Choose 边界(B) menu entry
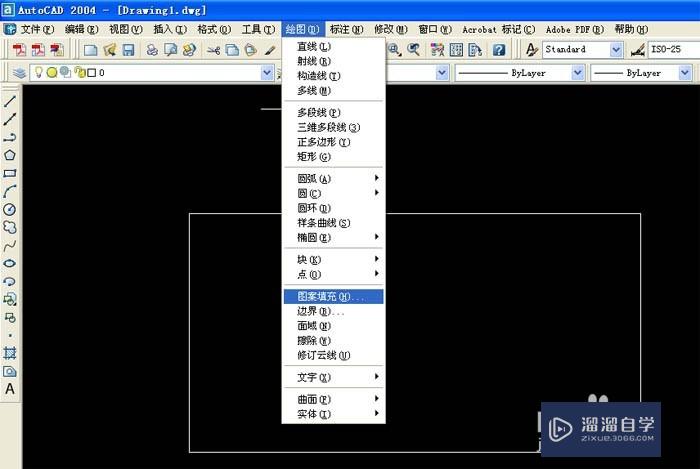Image resolution: width=700 pixels, height=469 pixels. coord(333,311)
